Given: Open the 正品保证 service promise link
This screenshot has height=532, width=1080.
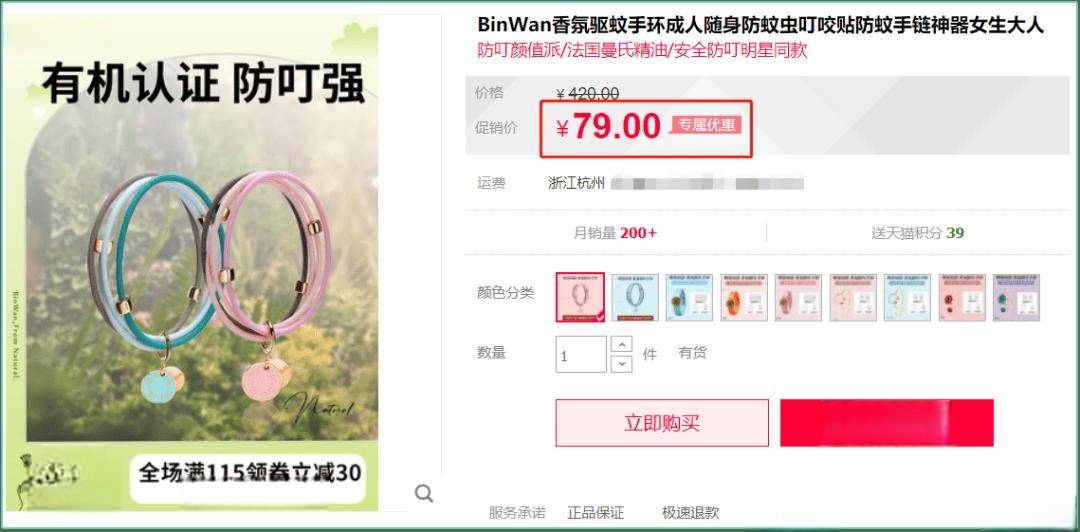Looking at the screenshot, I should [x=595, y=513].
